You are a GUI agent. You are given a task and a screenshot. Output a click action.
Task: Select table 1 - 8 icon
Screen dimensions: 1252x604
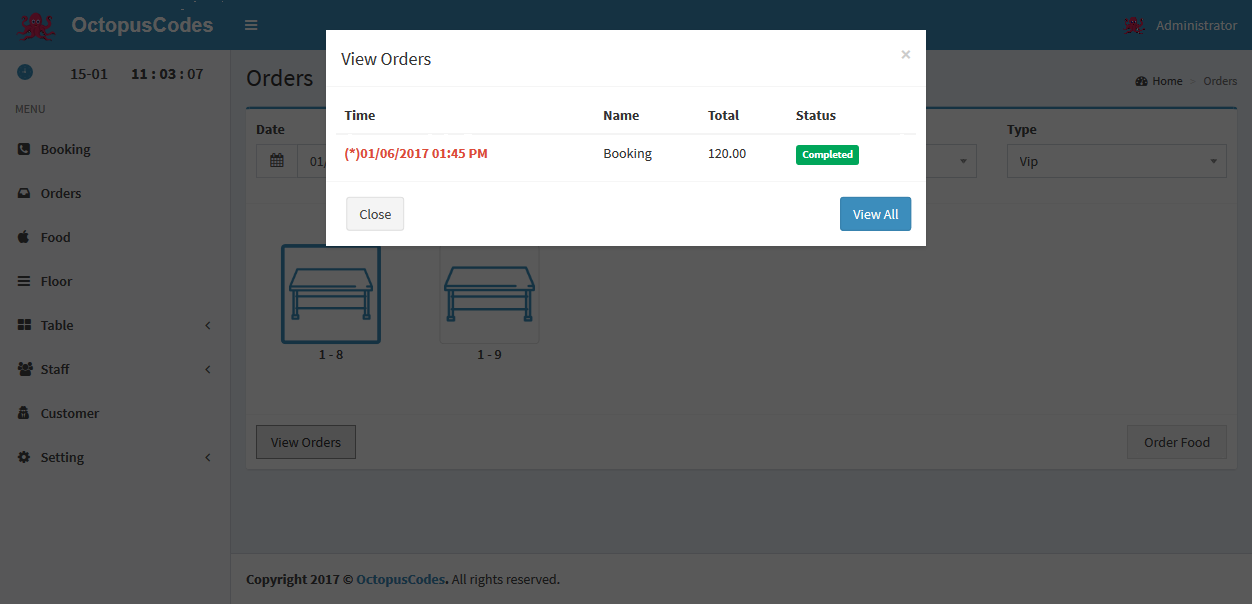pyautogui.click(x=331, y=294)
